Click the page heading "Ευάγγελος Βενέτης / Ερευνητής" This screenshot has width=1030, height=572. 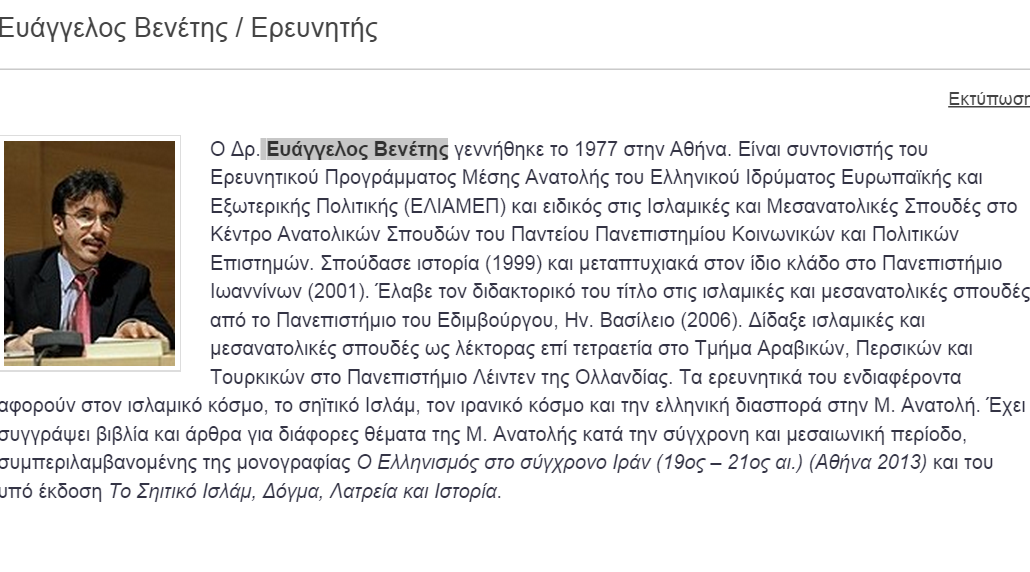pyautogui.click(x=188, y=29)
